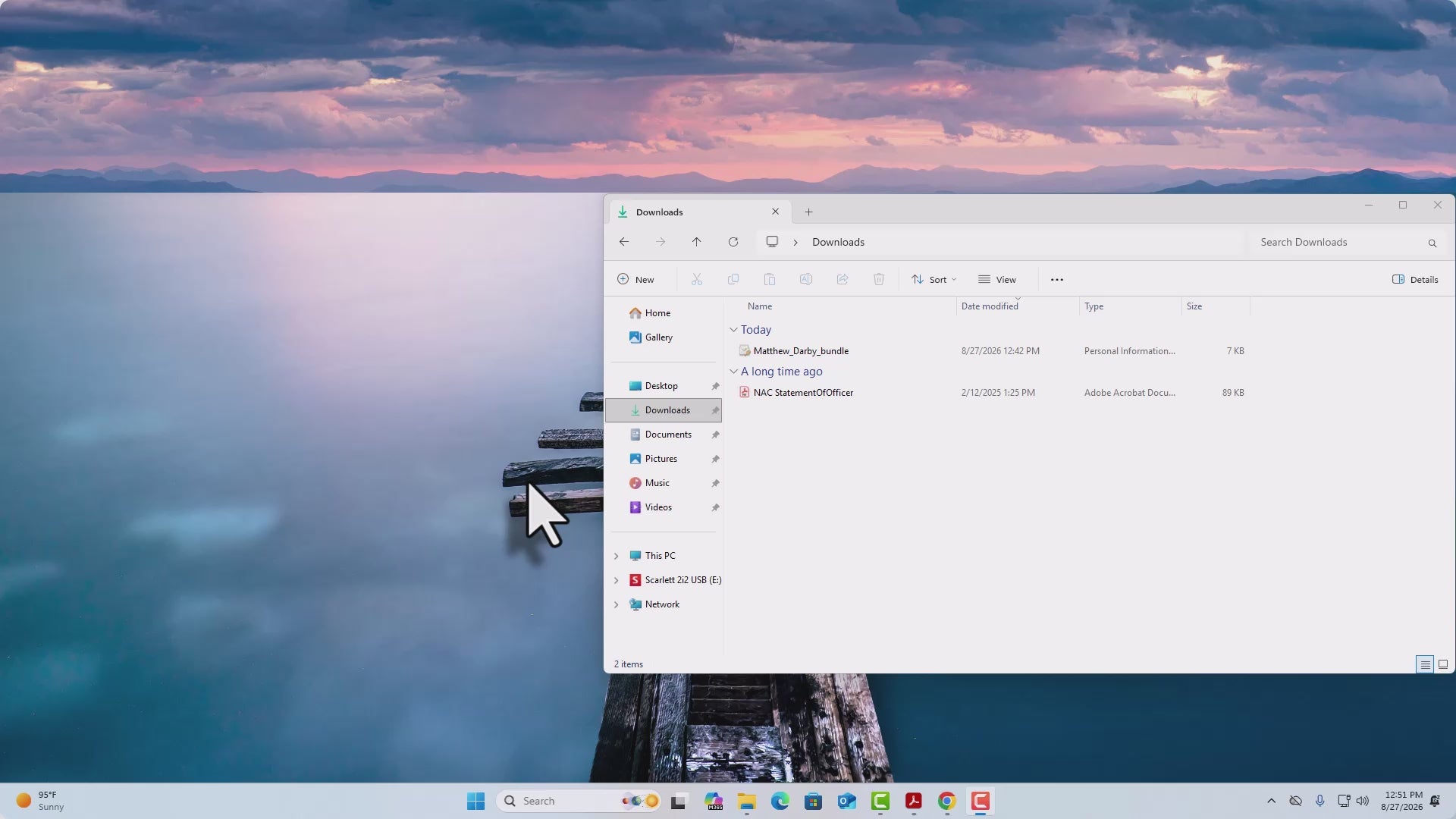Screen dimensions: 1456x819
Task: Click the Cut scissors icon
Action: [x=697, y=280]
